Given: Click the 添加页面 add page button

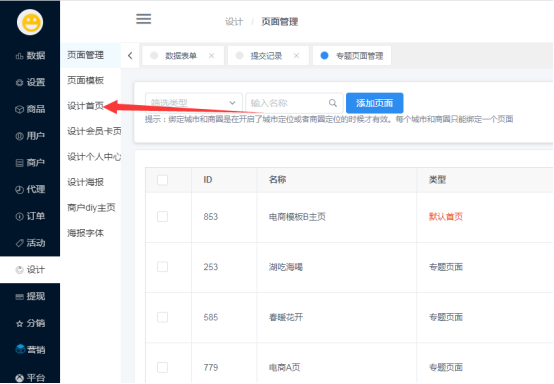Looking at the screenshot, I should tap(375, 103).
